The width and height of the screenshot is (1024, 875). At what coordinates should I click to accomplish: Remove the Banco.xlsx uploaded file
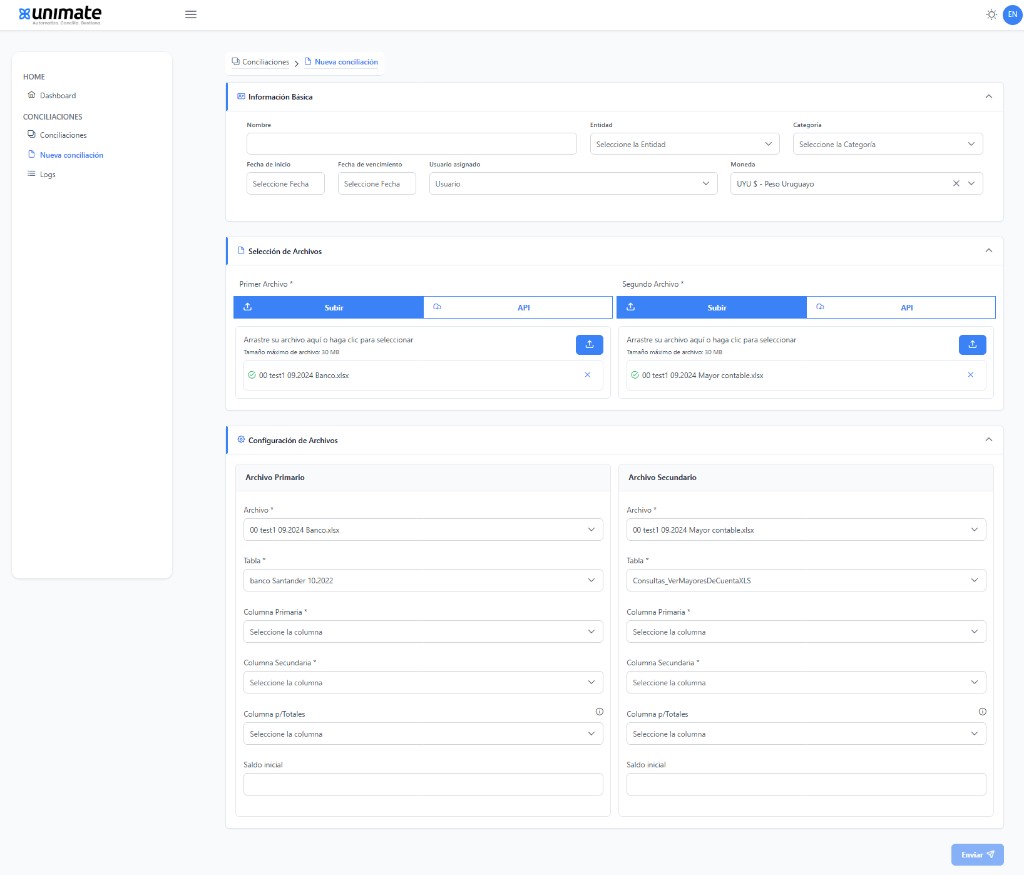587,375
